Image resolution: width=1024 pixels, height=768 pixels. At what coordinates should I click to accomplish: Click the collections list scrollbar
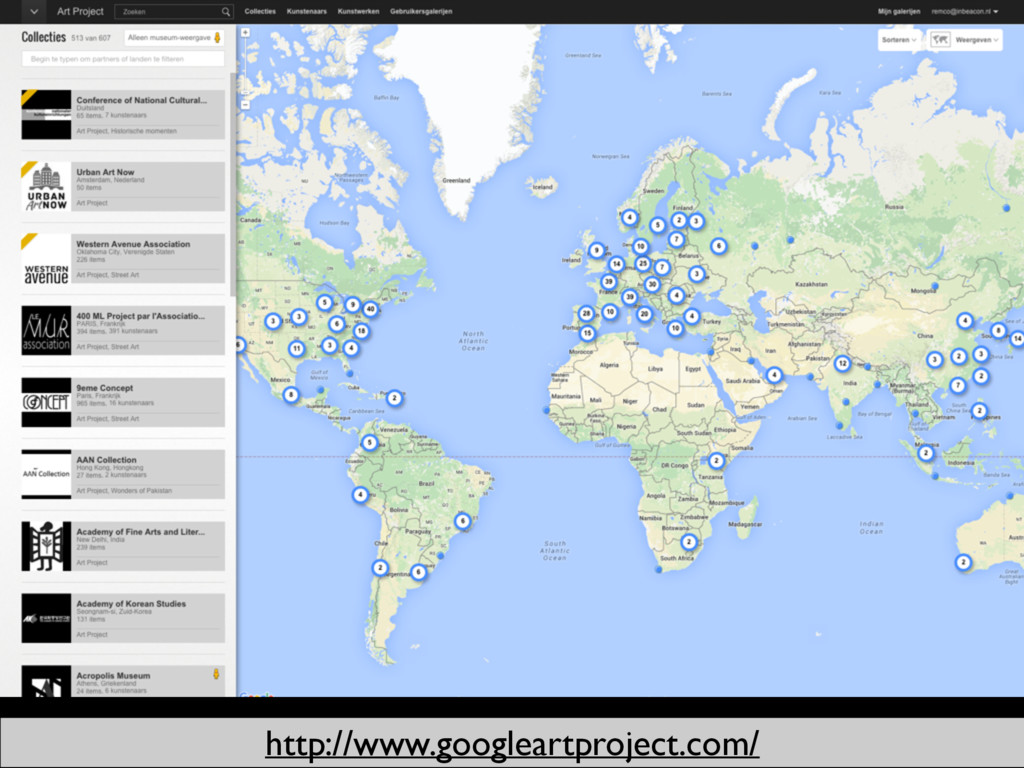pyautogui.click(x=233, y=185)
